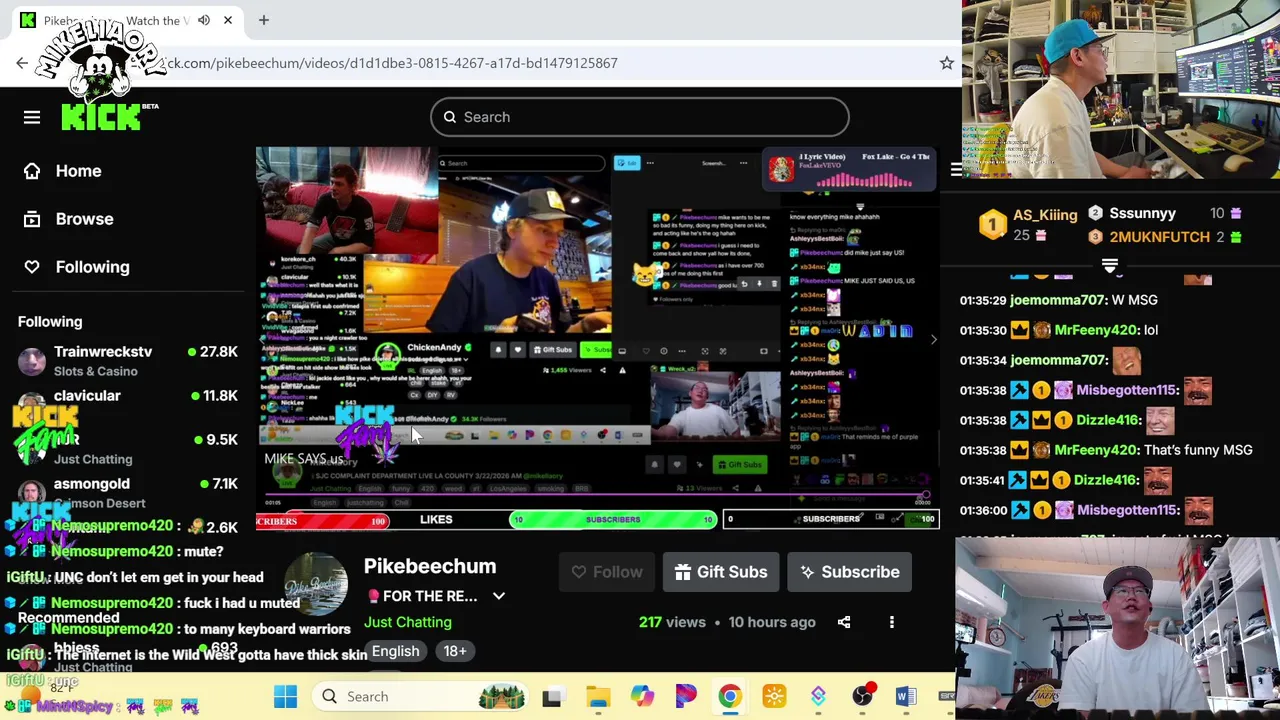Switch to Google Chrome in taskbar
Image resolution: width=1280 pixels, height=720 pixels.
[x=730, y=696]
